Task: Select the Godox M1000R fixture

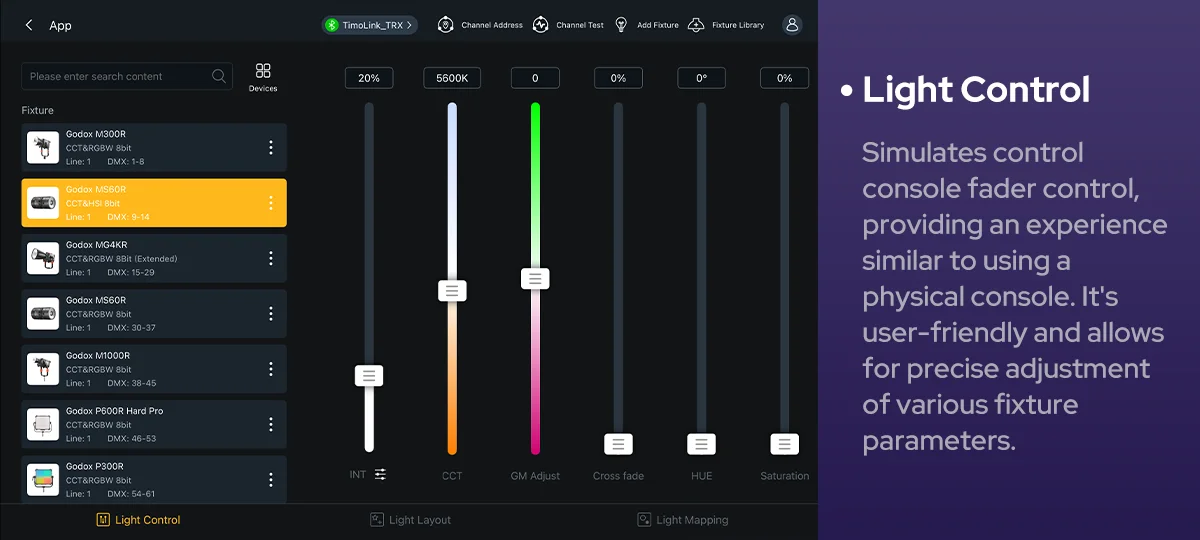Action: point(150,369)
